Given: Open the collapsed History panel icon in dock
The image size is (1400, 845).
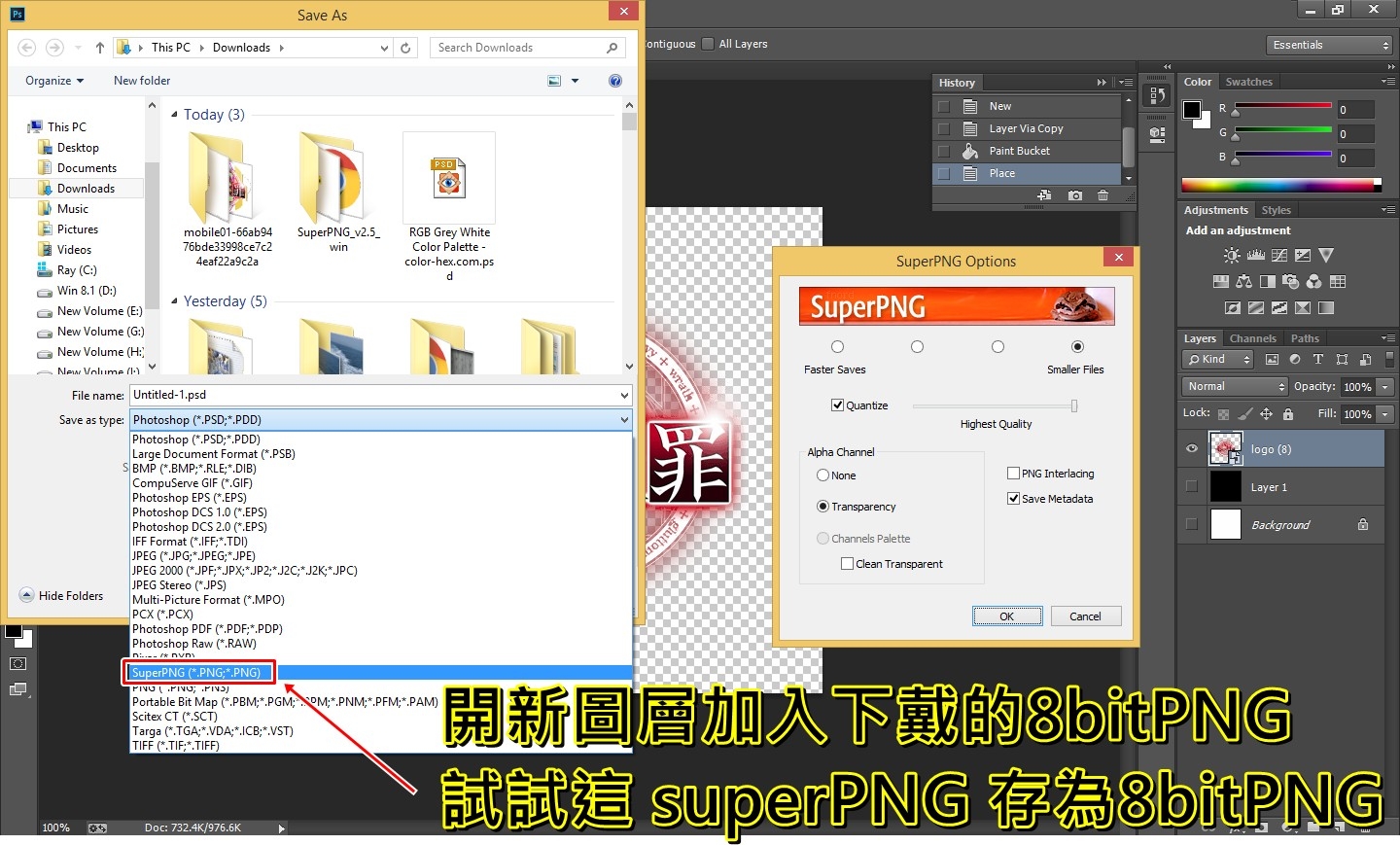Looking at the screenshot, I should 1157,95.
